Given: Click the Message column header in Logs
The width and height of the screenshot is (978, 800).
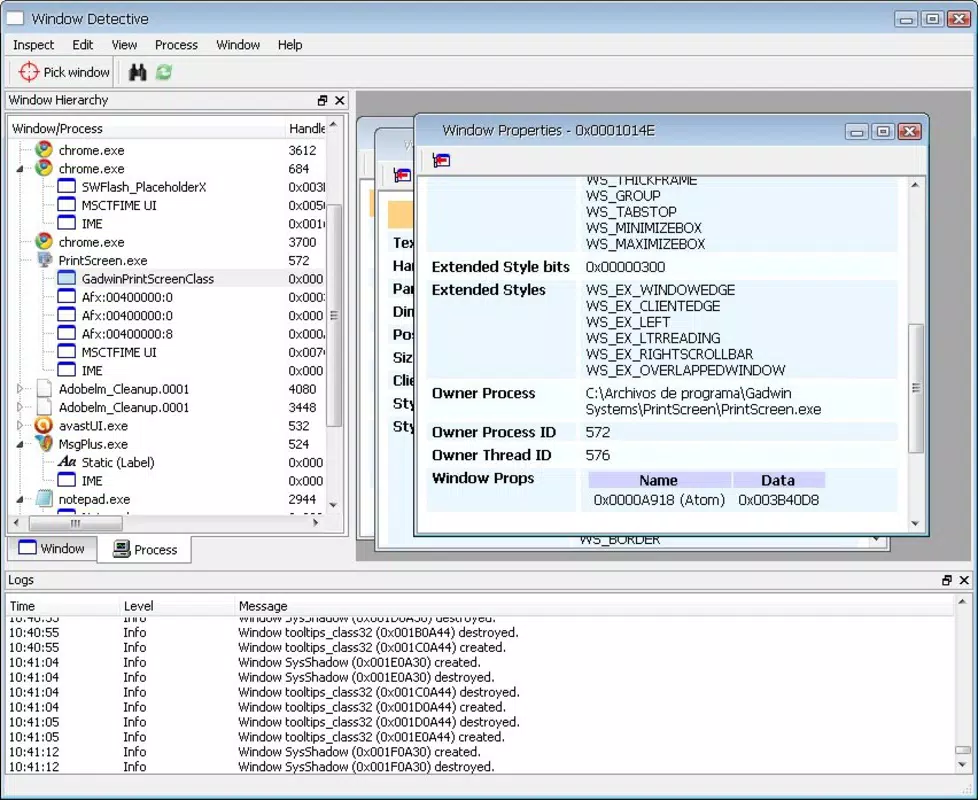Looking at the screenshot, I should tap(594, 605).
